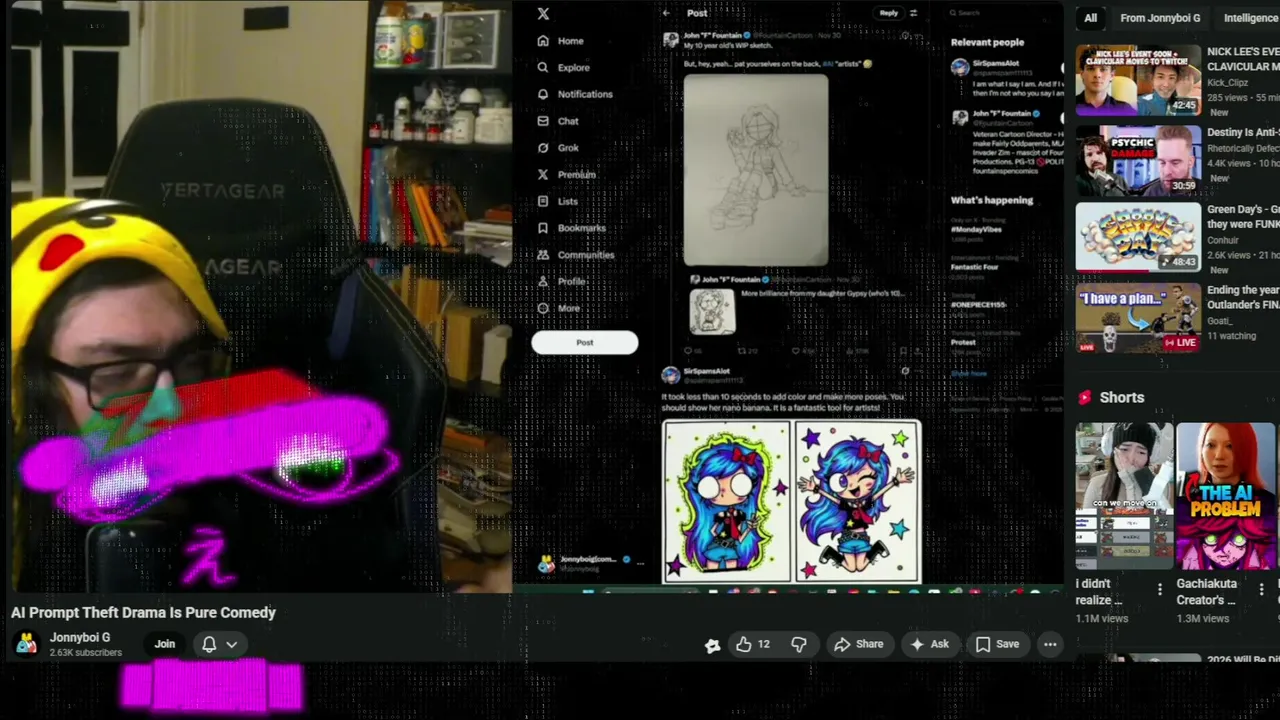Open the Psychic Damage Destiny video thumbnail
Image resolution: width=1280 pixels, height=720 pixels.
pyautogui.click(x=1138, y=160)
